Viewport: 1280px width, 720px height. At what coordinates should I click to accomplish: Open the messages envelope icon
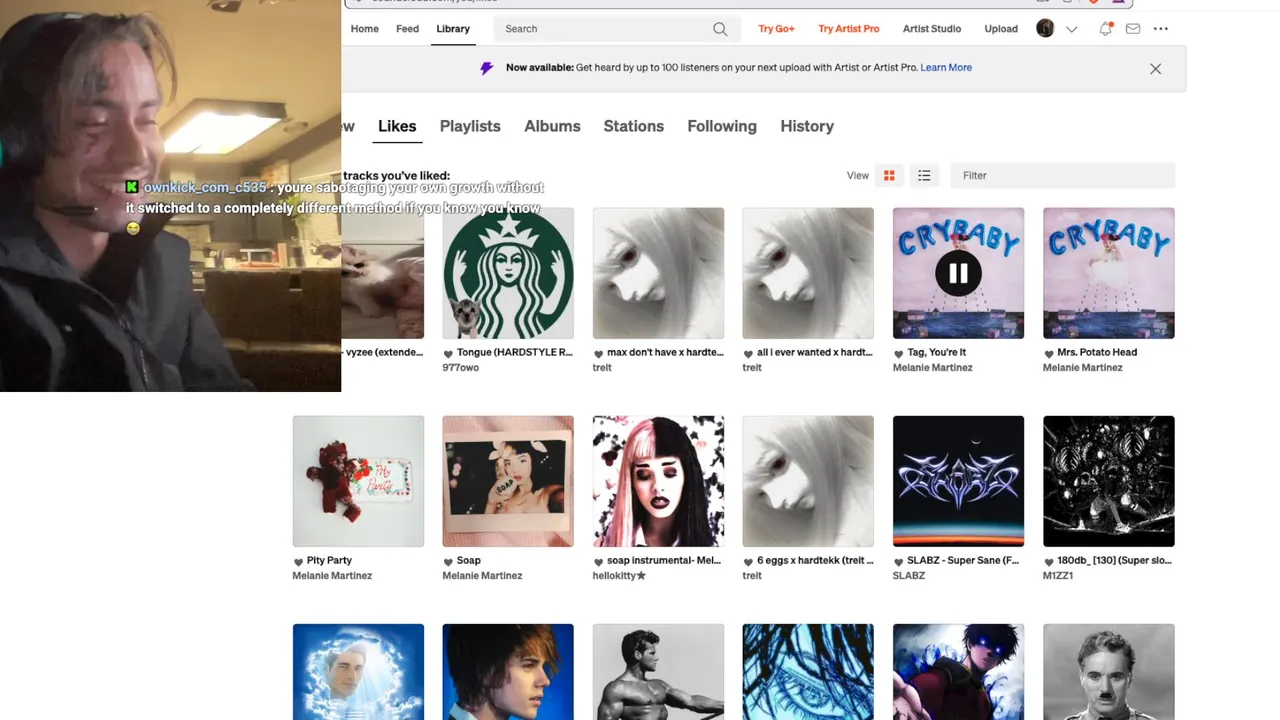coord(1133,29)
